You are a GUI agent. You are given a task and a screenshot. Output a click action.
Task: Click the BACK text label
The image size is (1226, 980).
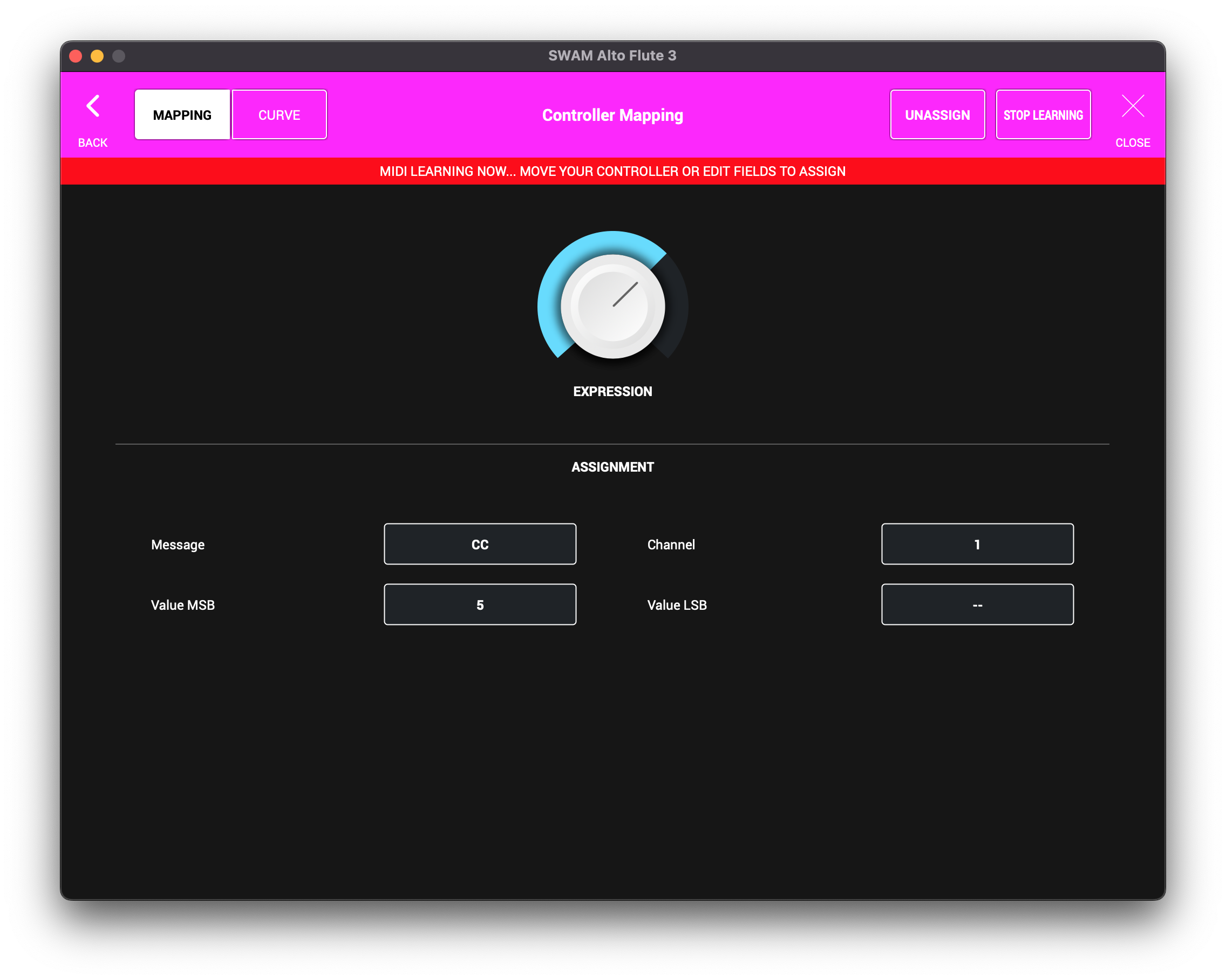tap(93, 143)
